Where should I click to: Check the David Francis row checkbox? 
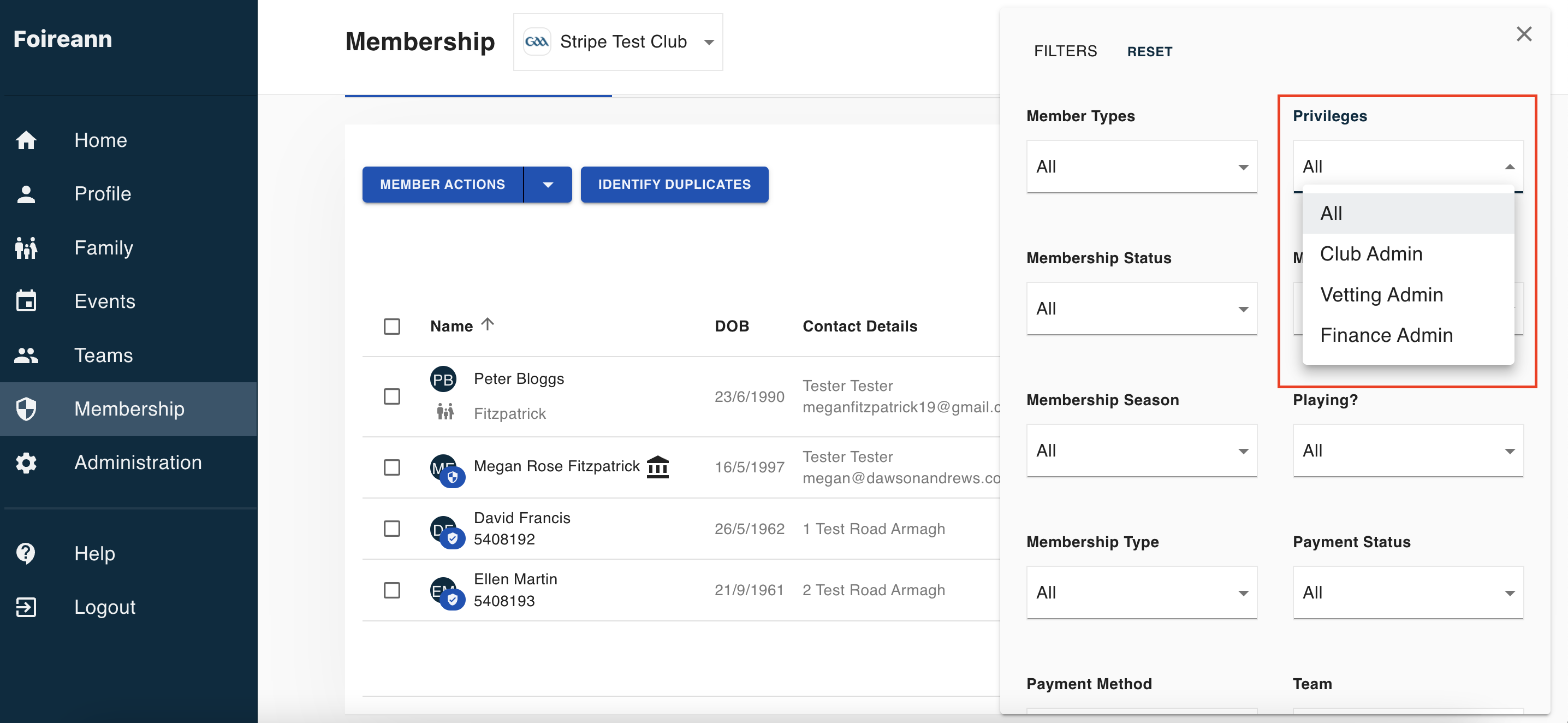pyautogui.click(x=392, y=528)
